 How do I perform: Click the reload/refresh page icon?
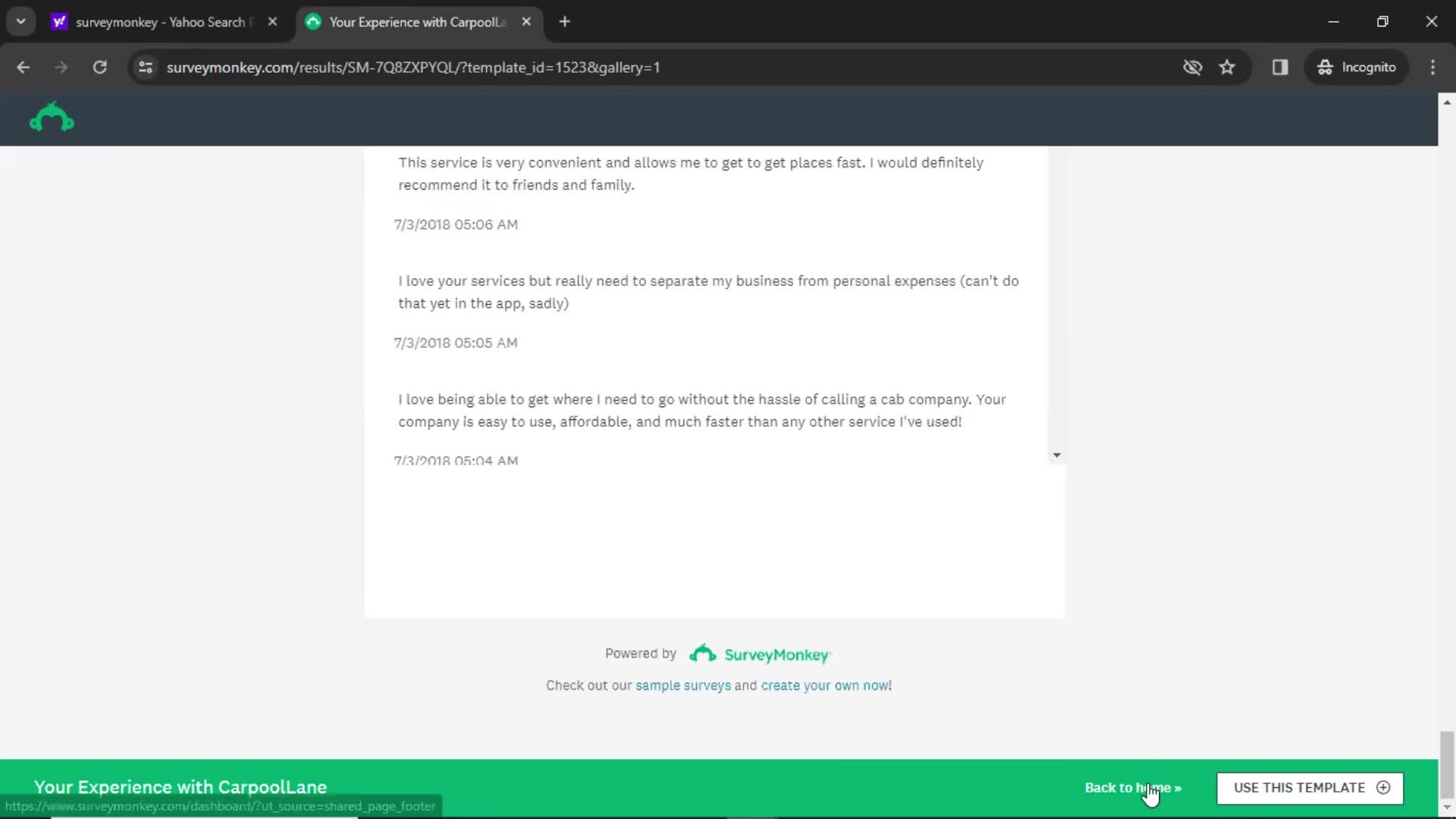pos(99,67)
